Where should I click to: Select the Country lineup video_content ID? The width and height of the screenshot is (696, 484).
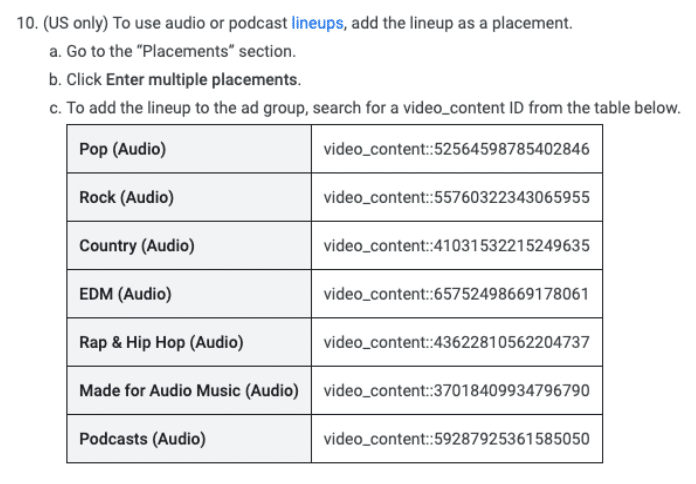pyautogui.click(x=456, y=246)
